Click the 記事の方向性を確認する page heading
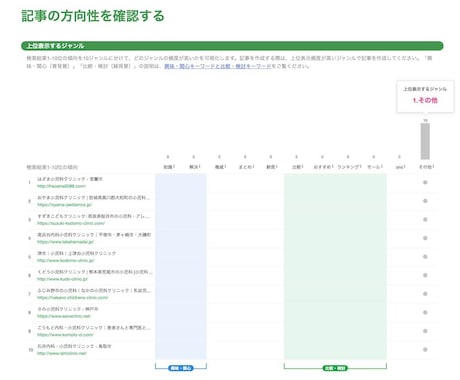The image size is (460, 380). coord(93,16)
